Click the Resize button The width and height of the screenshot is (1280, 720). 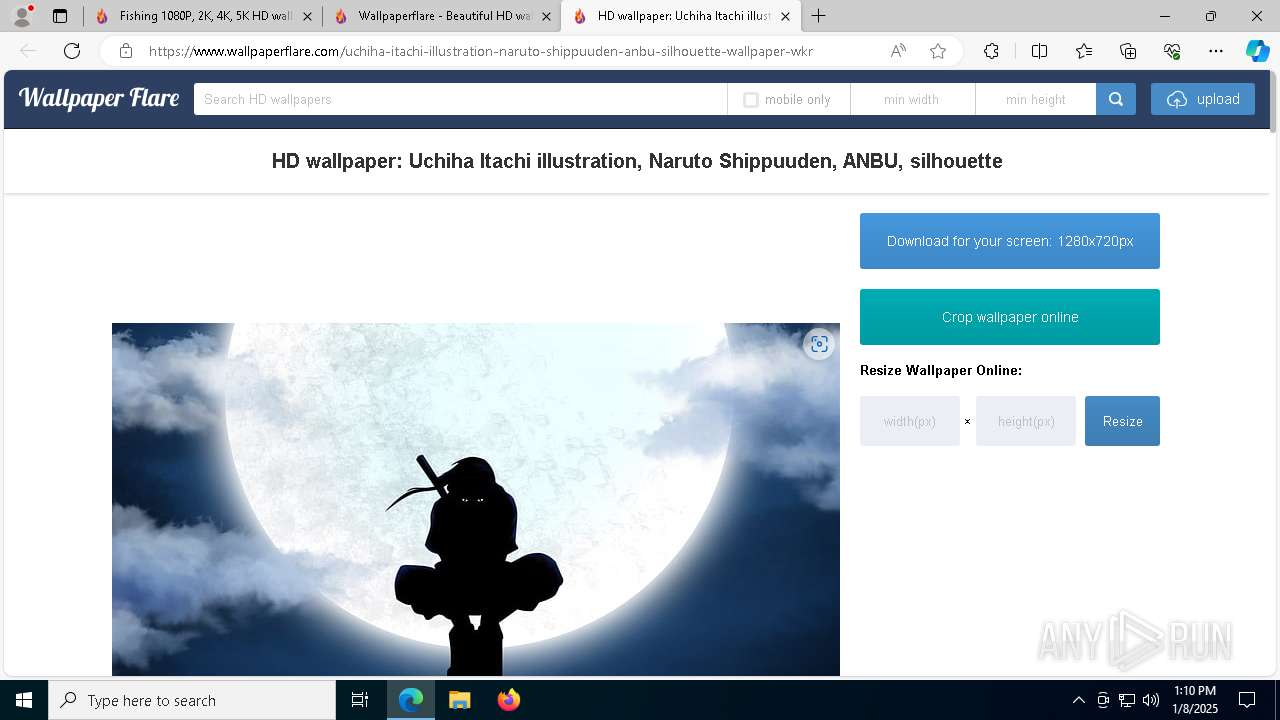[x=1122, y=421]
